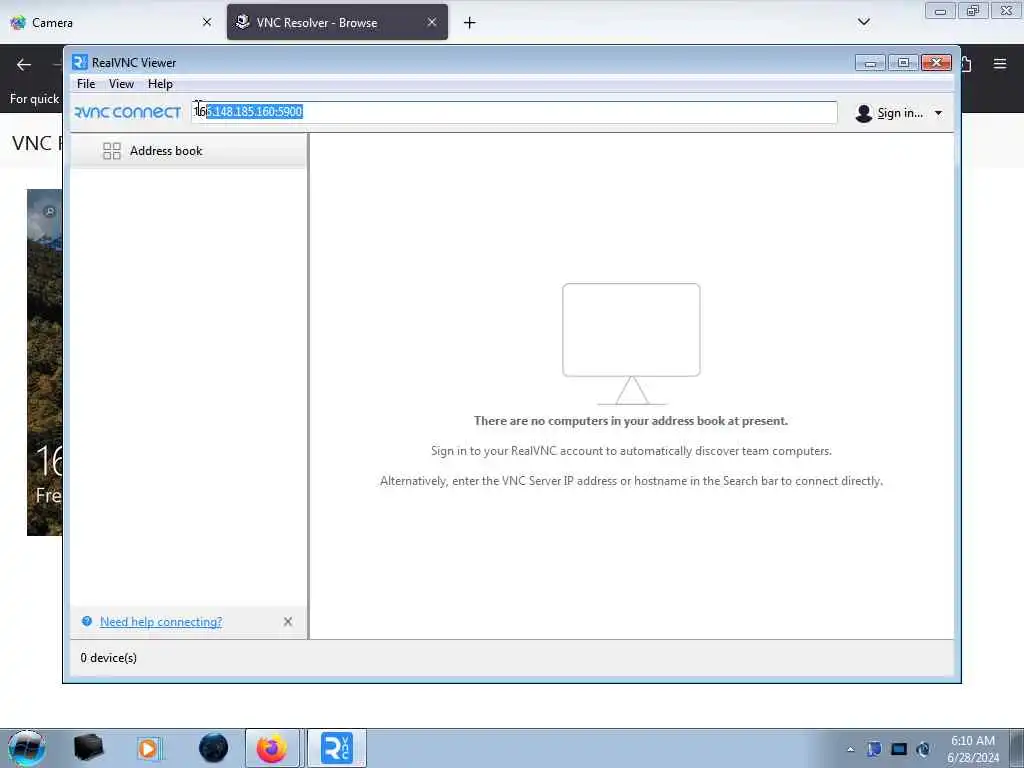Open the browser list all tabs dropdown
1024x768 pixels.
coord(863,22)
